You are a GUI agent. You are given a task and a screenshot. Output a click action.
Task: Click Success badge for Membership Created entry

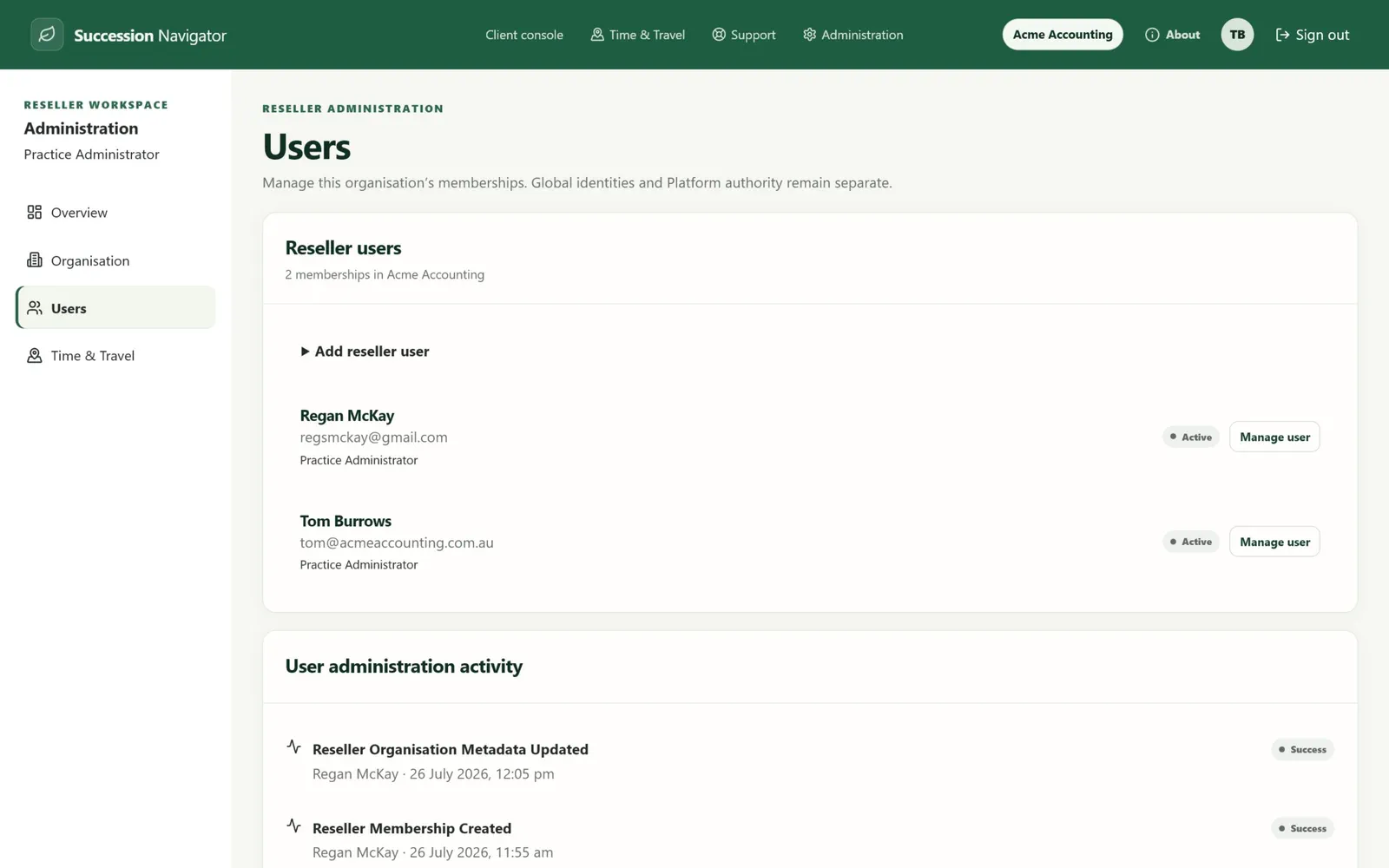click(x=1302, y=828)
